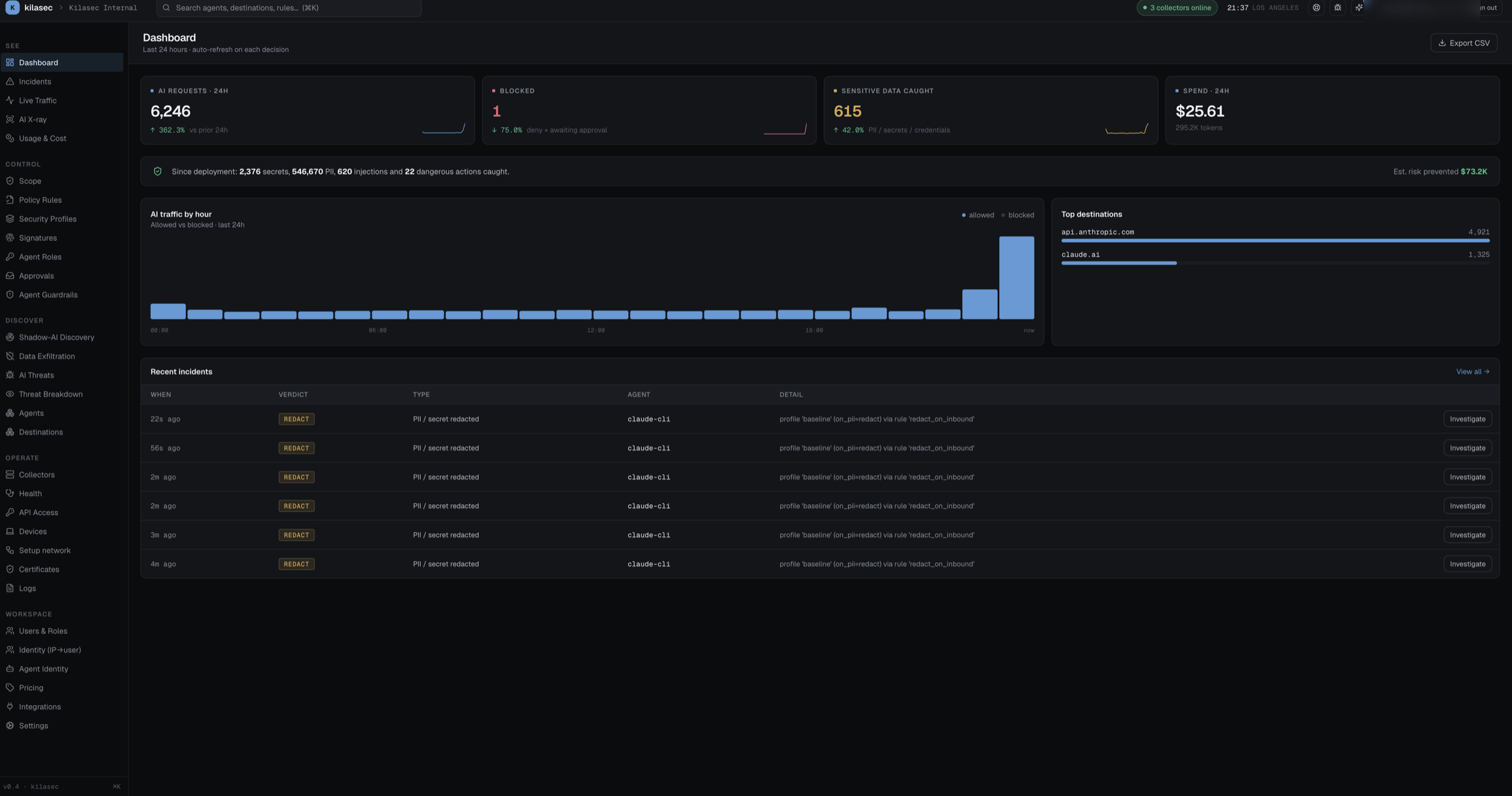This screenshot has width=1512, height=796.
Task: Click the REDACT verdict badge for 56s ago
Action: click(296, 448)
